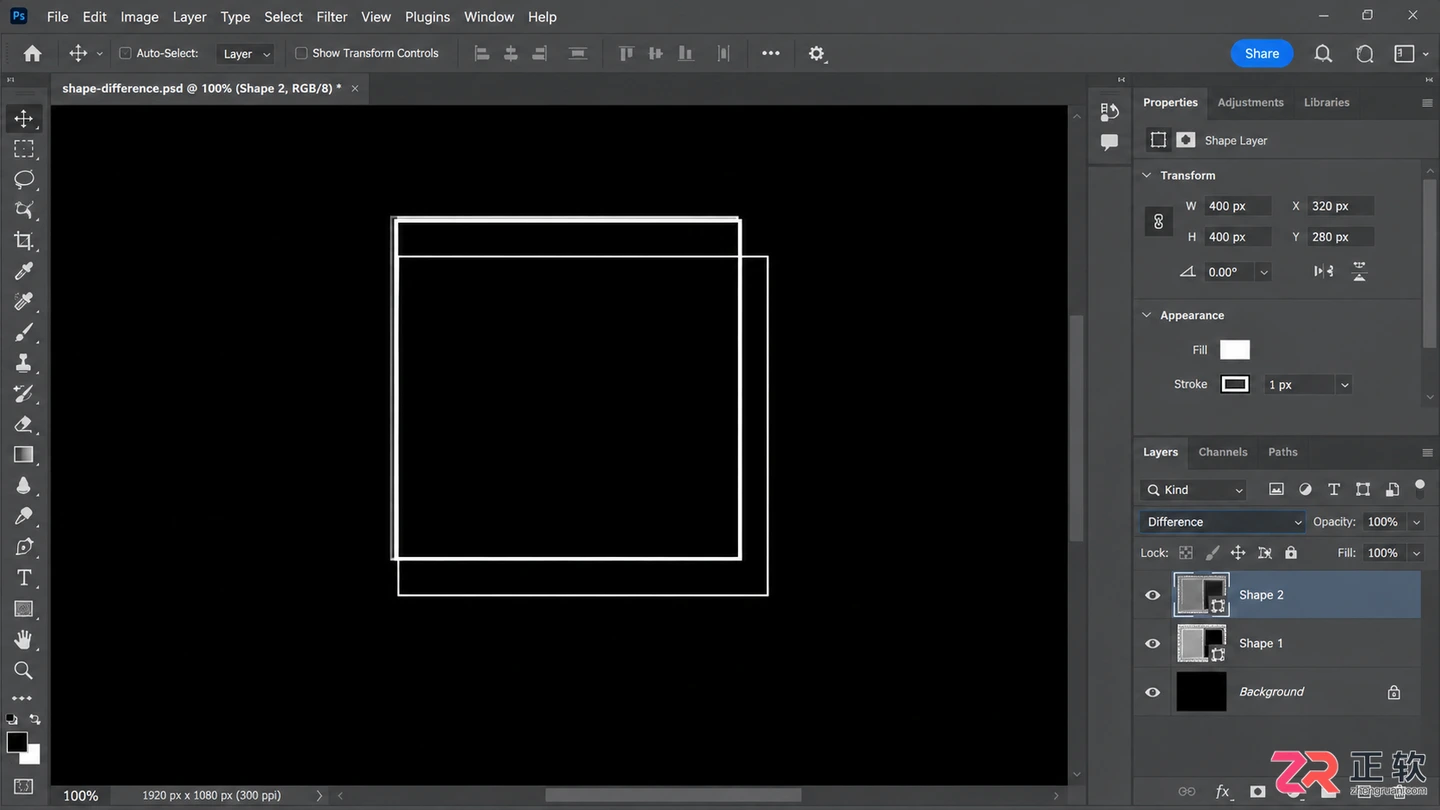Screen dimensions: 1440x810
Task: Switch to the Channels tab
Action: click(1223, 452)
